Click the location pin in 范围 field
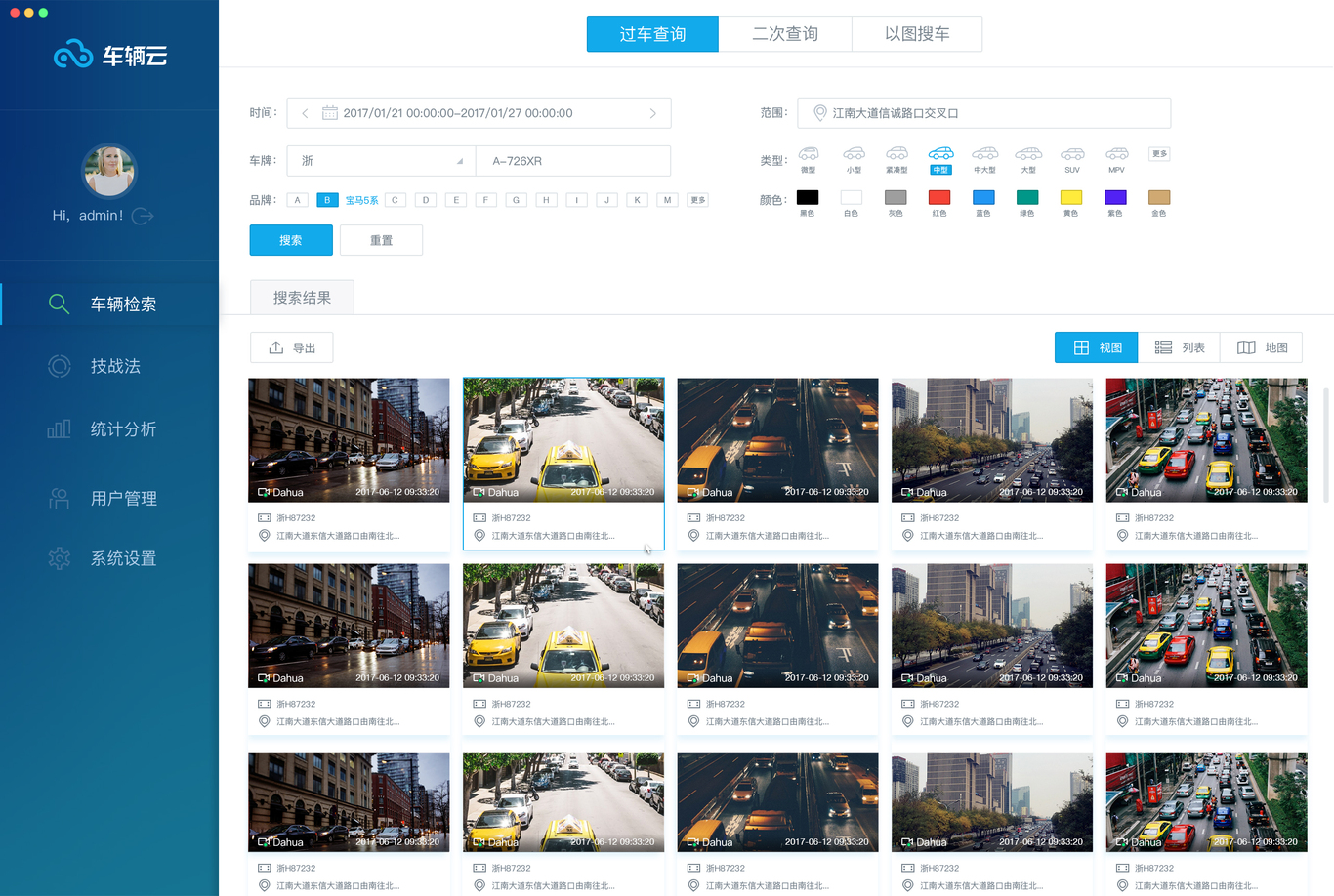This screenshot has height=896, width=1334. coord(820,113)
